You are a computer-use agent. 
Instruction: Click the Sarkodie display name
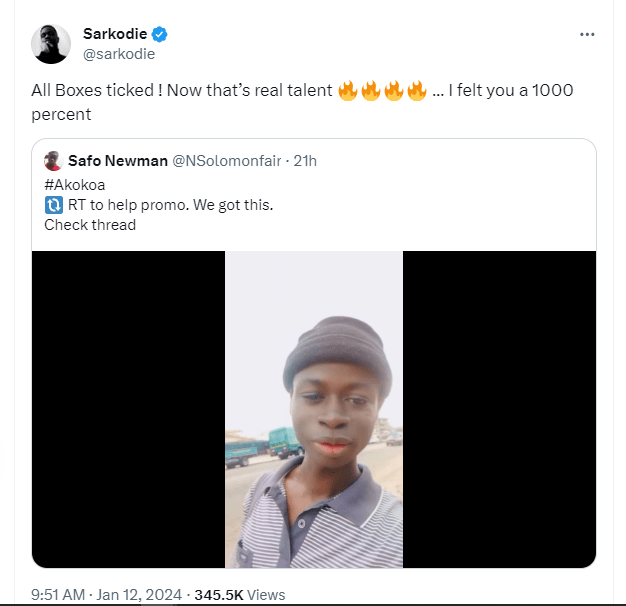115,34
